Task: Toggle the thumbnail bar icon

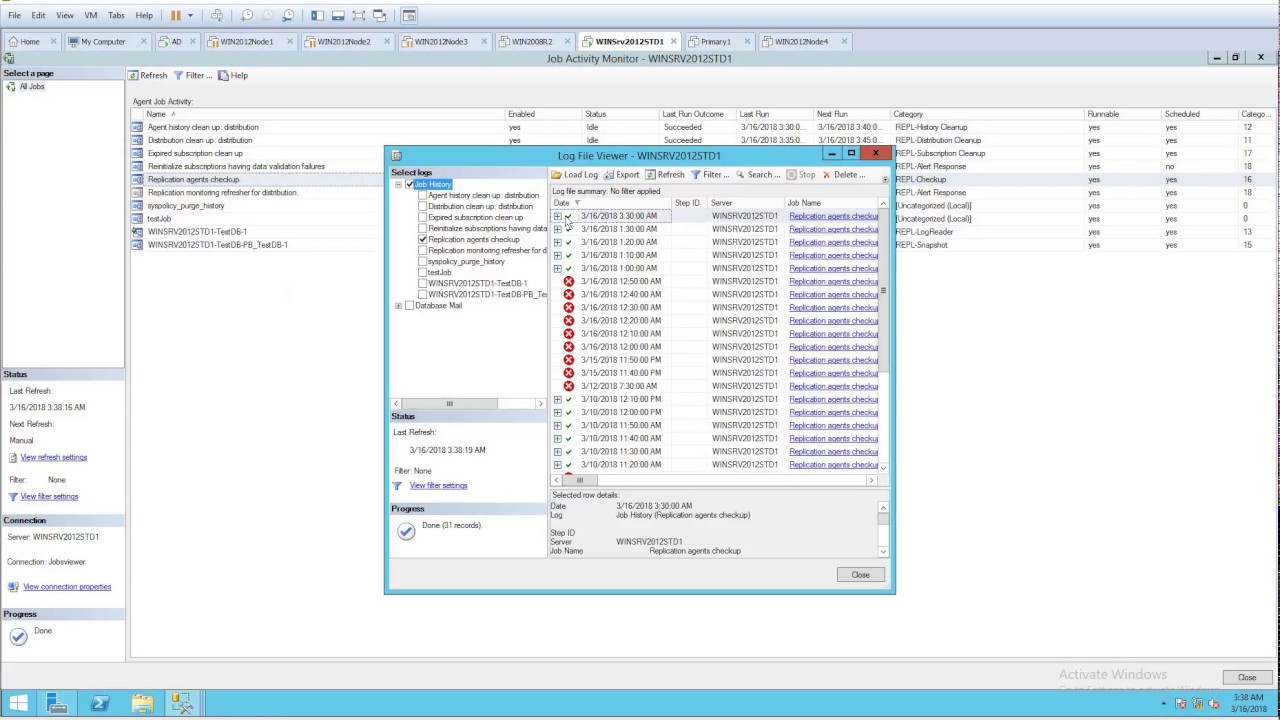Action: tap(338, 15)
